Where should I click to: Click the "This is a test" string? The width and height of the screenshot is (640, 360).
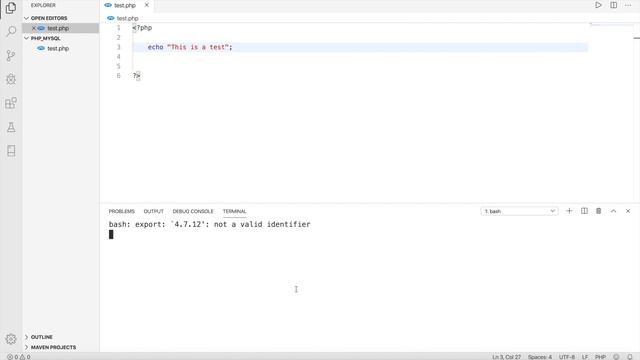tap(198, 47)
